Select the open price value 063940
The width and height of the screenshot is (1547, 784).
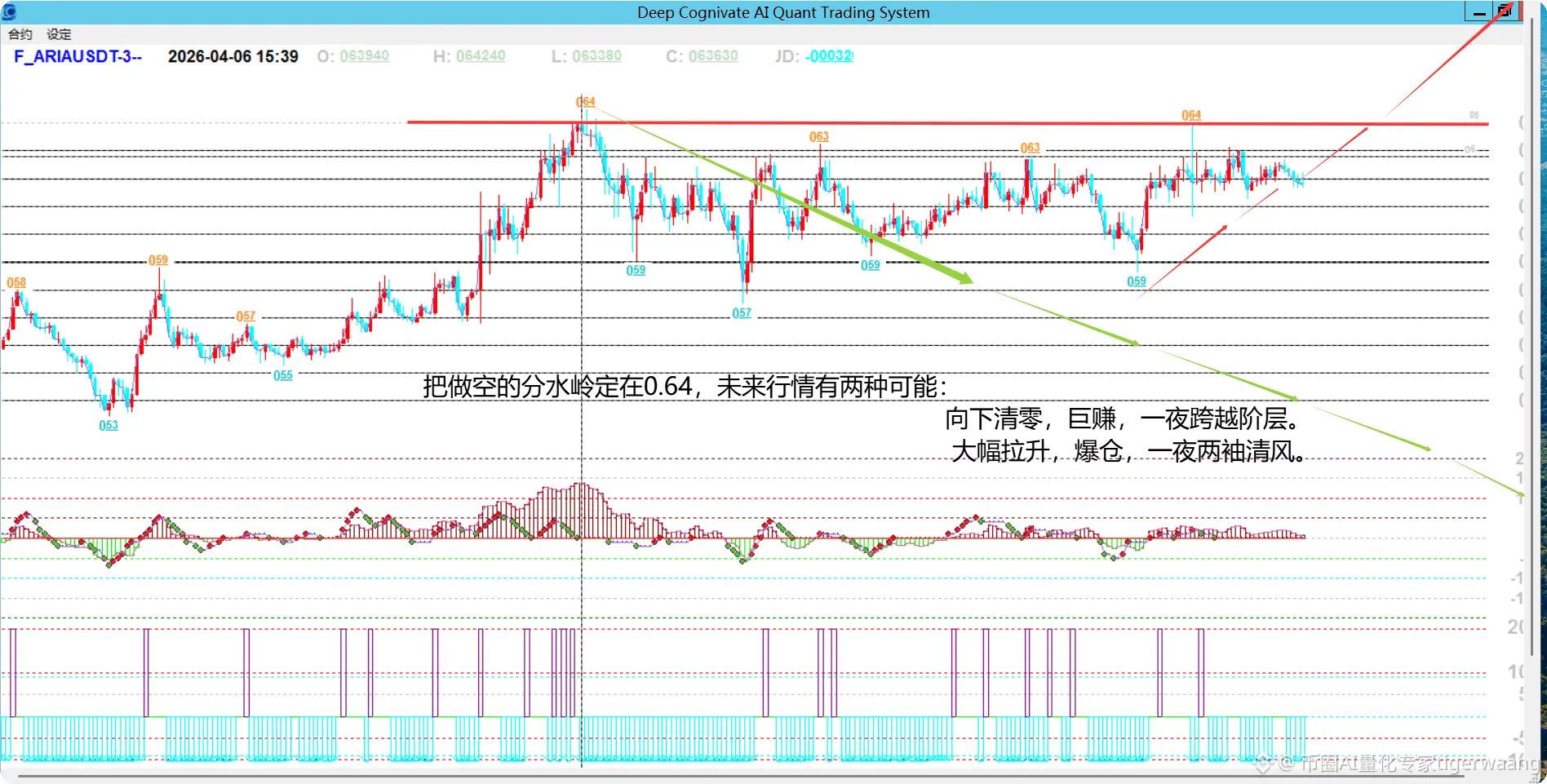click(x=365, y=55)
